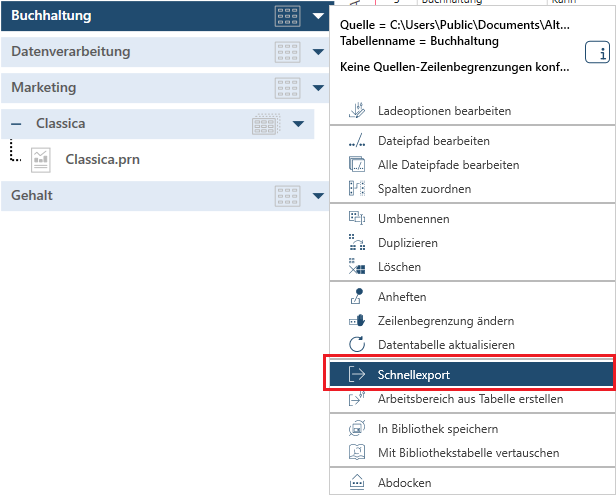Choose Ladeoptionen bearbeiten from the menu
Image resolution: width=616 pixels, height=495 pixels.
pyautogui.click(x=444, y=111)
